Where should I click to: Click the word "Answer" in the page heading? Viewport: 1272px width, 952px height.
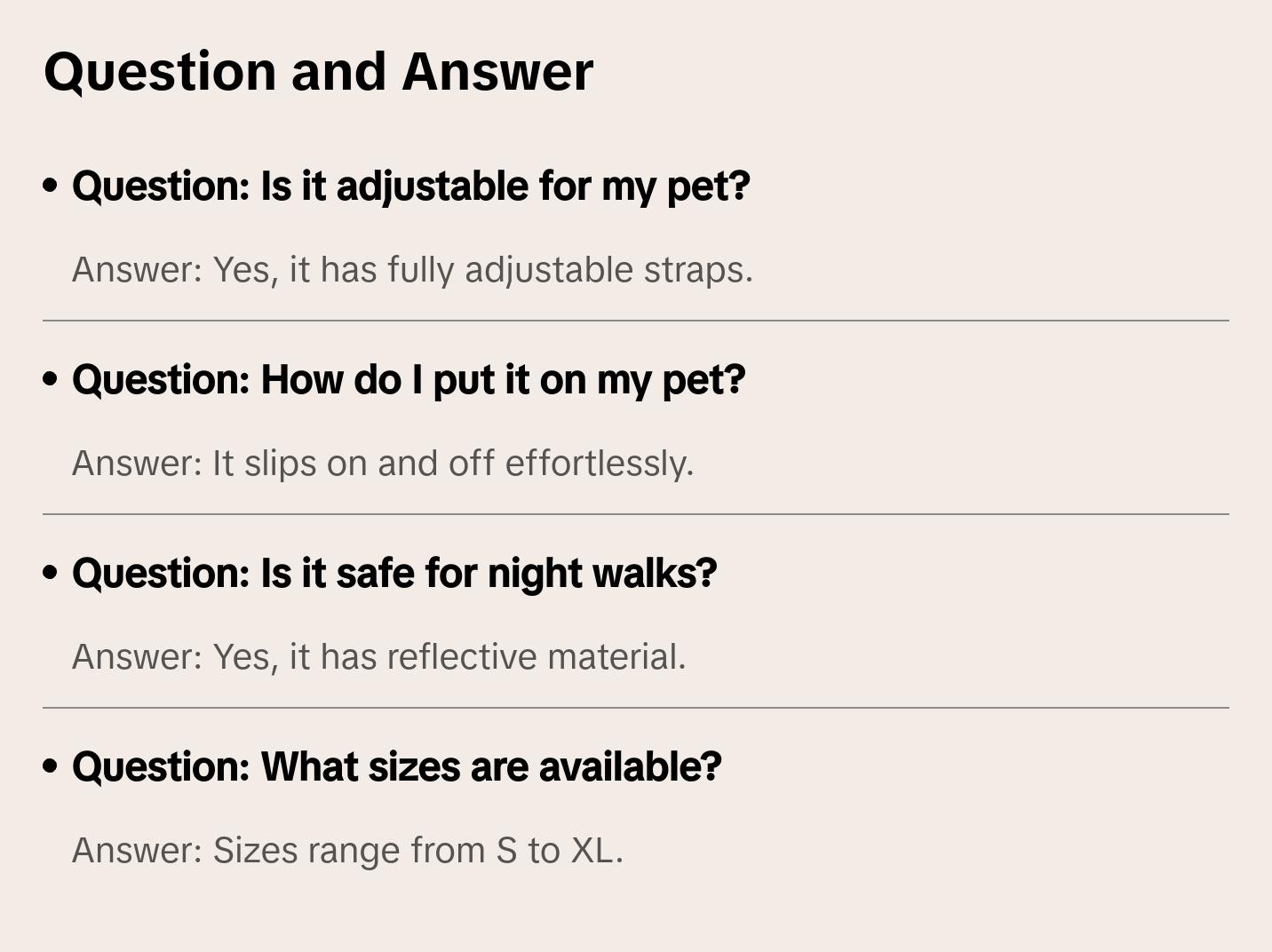[497, 71]
